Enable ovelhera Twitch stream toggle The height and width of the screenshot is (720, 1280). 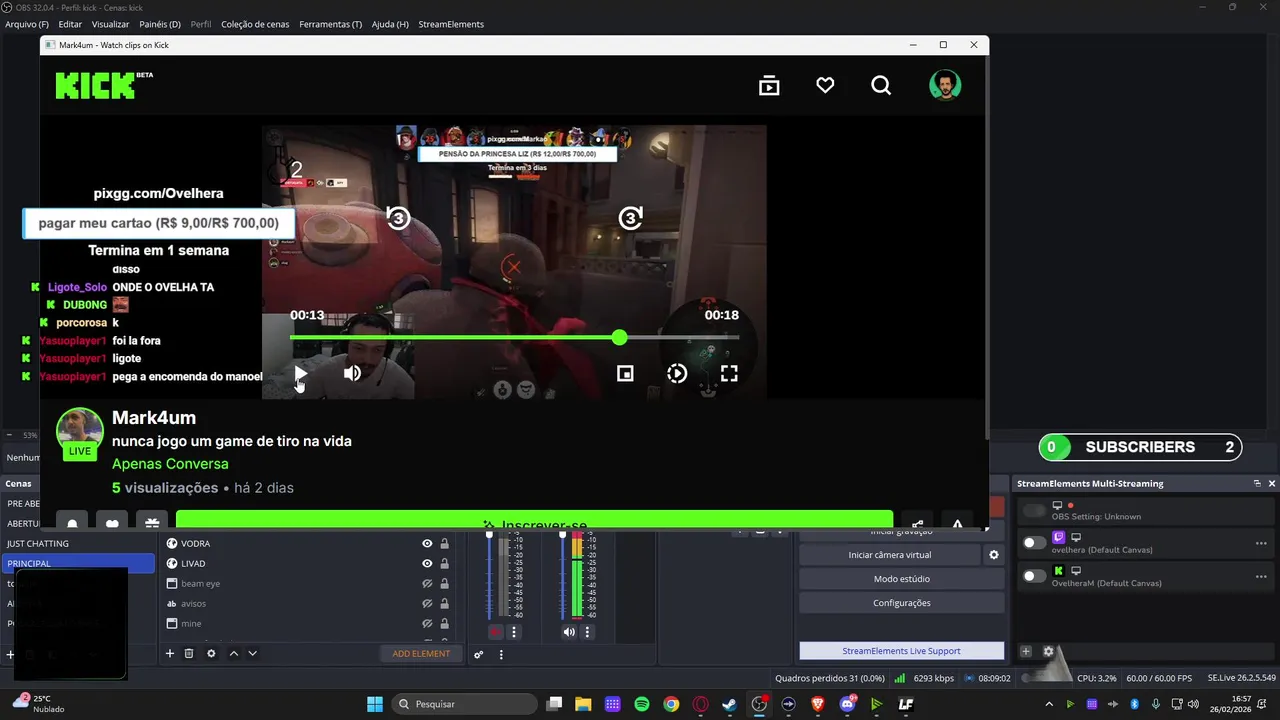(1034, 542)
